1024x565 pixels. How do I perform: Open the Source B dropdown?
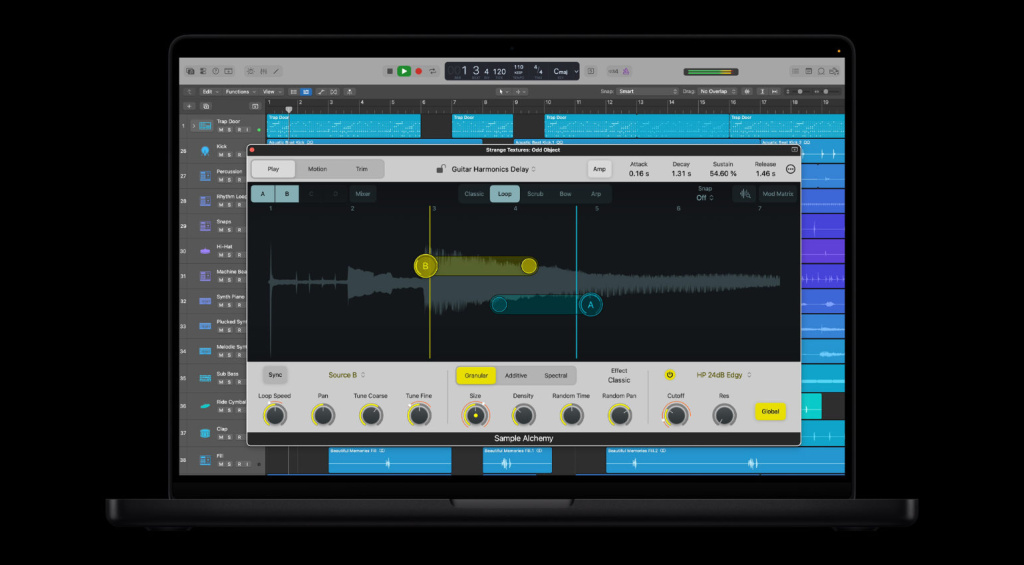click(x=347, y=375)
